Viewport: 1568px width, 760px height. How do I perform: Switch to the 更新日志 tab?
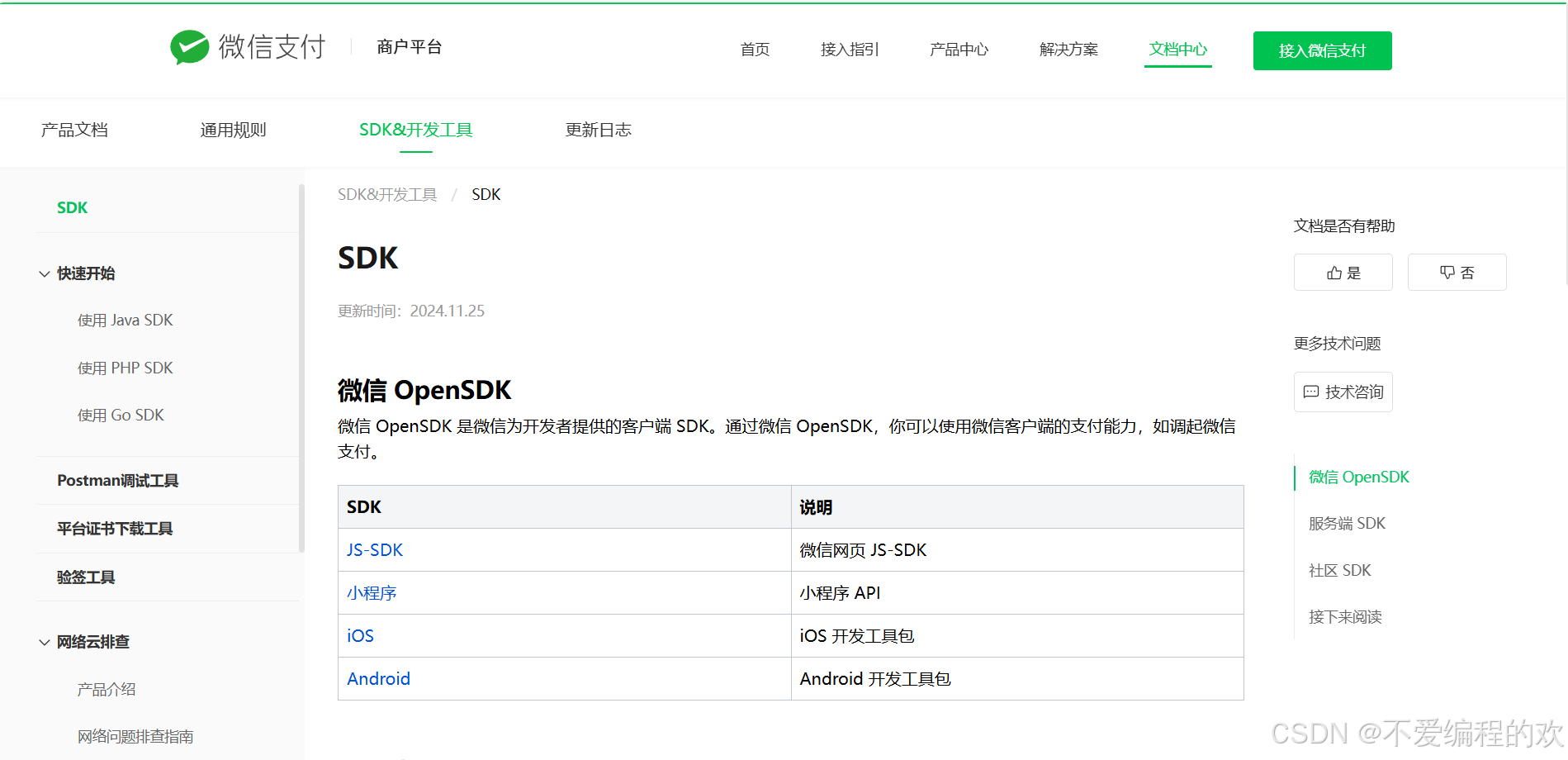(598, 130)
